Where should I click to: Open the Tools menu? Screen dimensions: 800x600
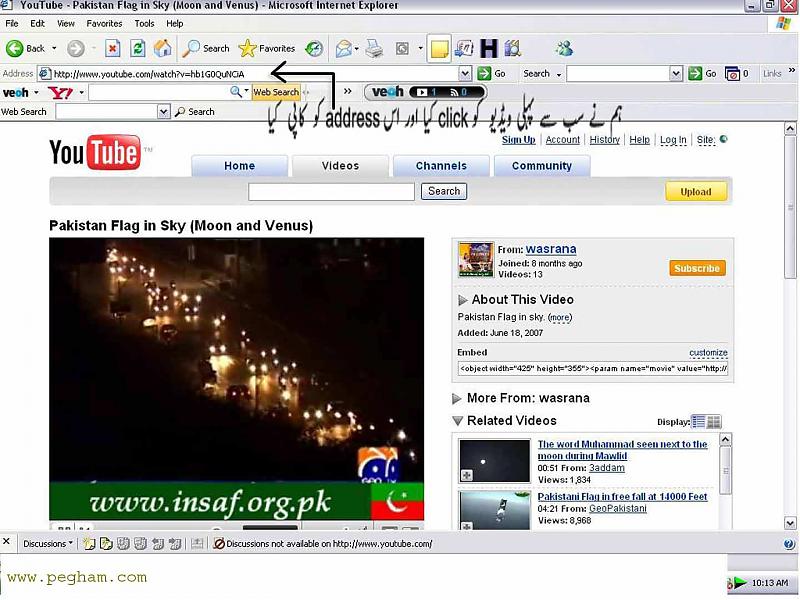point(144,23)
